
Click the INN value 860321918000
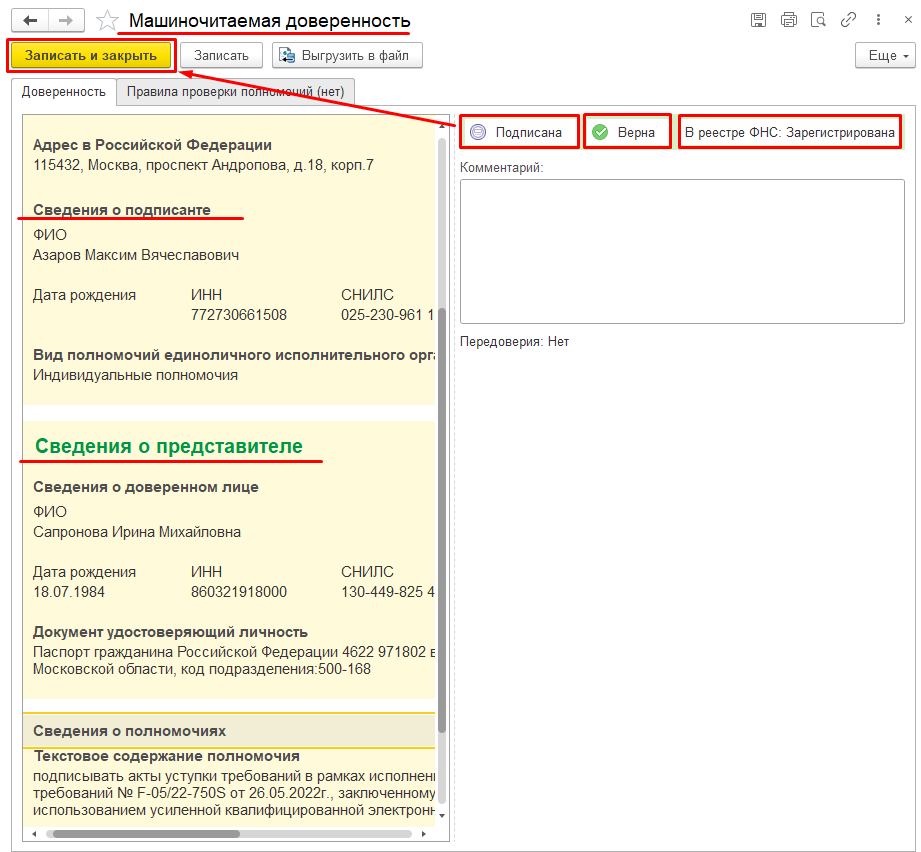pos(238,592)
